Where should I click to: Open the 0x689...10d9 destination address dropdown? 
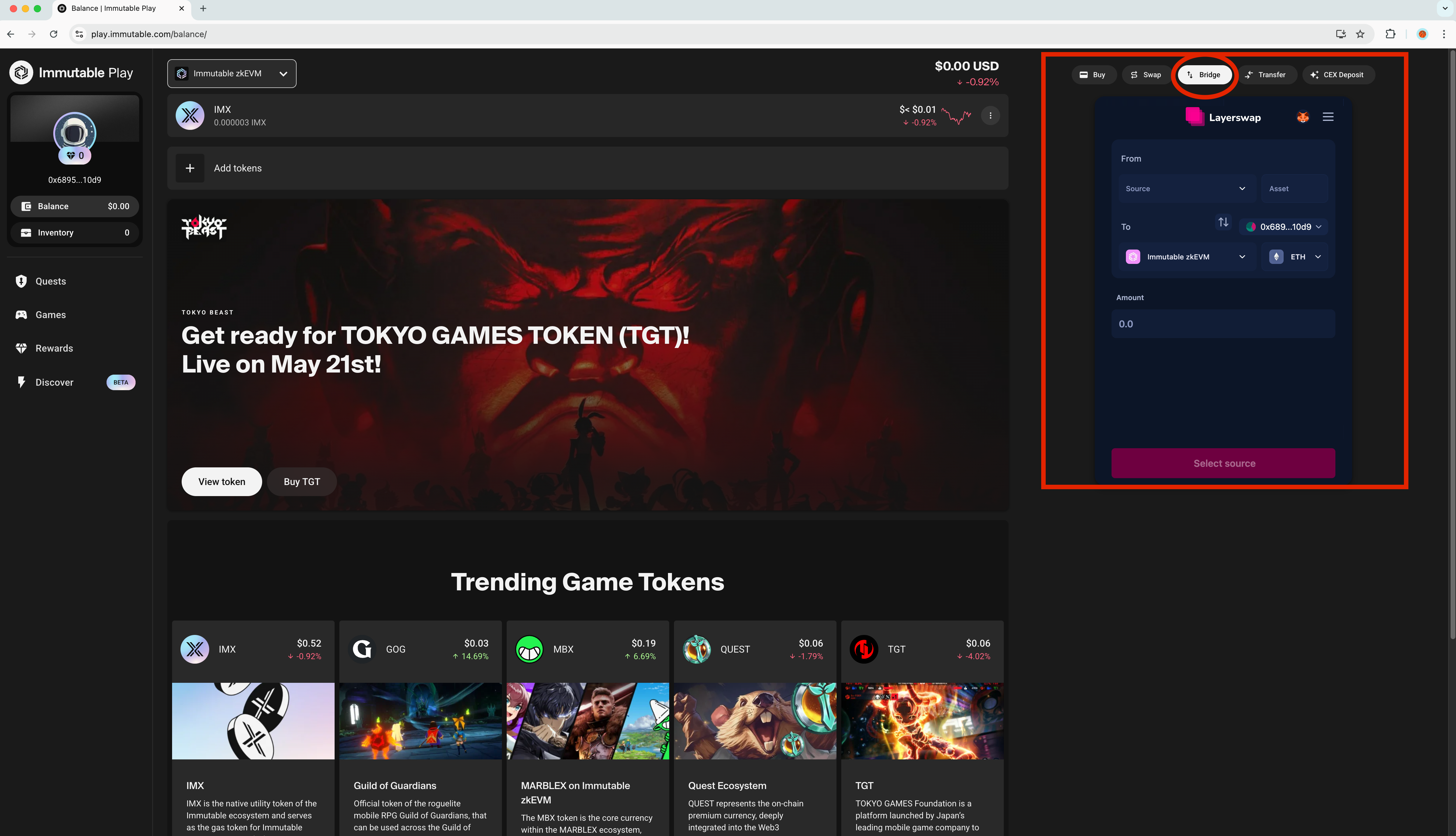point(1284,227)
